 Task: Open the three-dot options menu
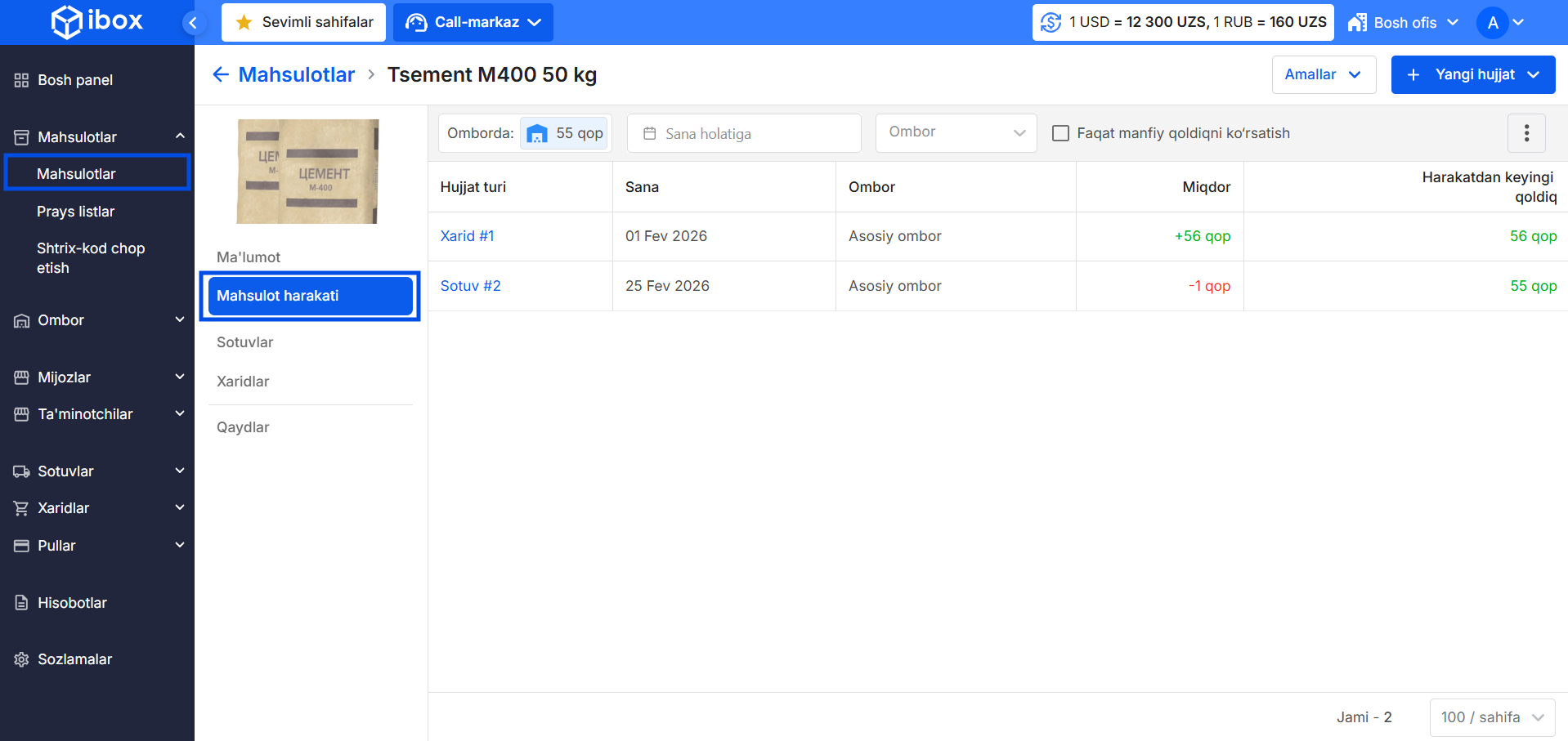pyautogui.click(x=1525, y=133)
